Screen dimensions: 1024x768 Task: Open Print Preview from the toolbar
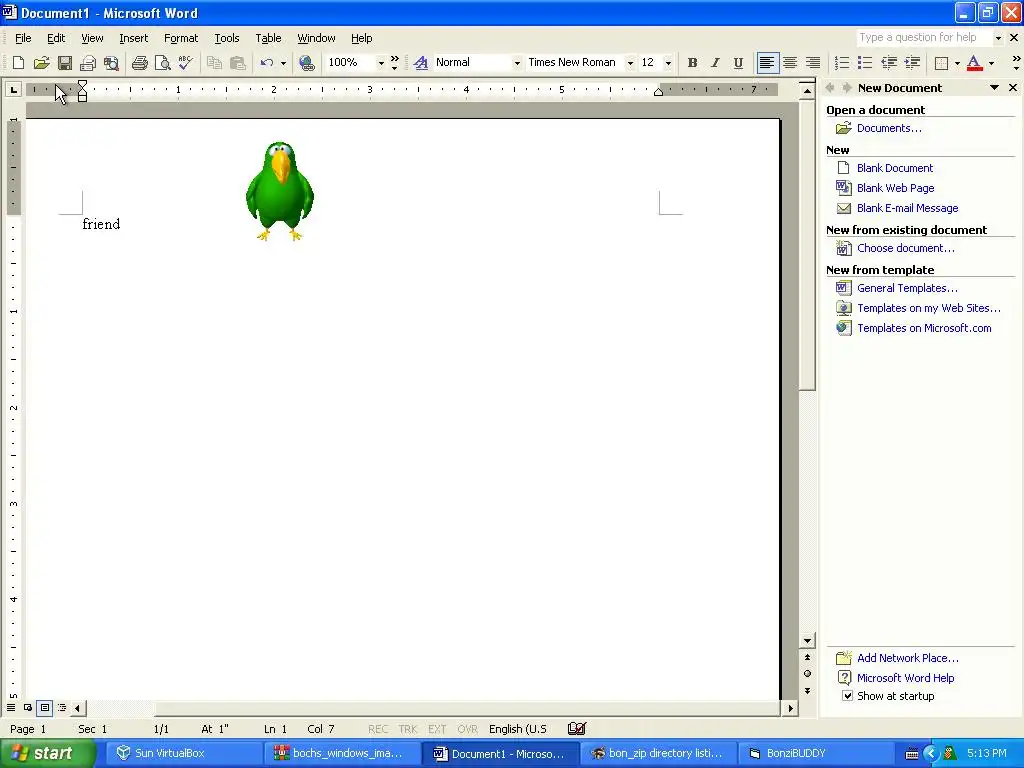coord(163,63)
